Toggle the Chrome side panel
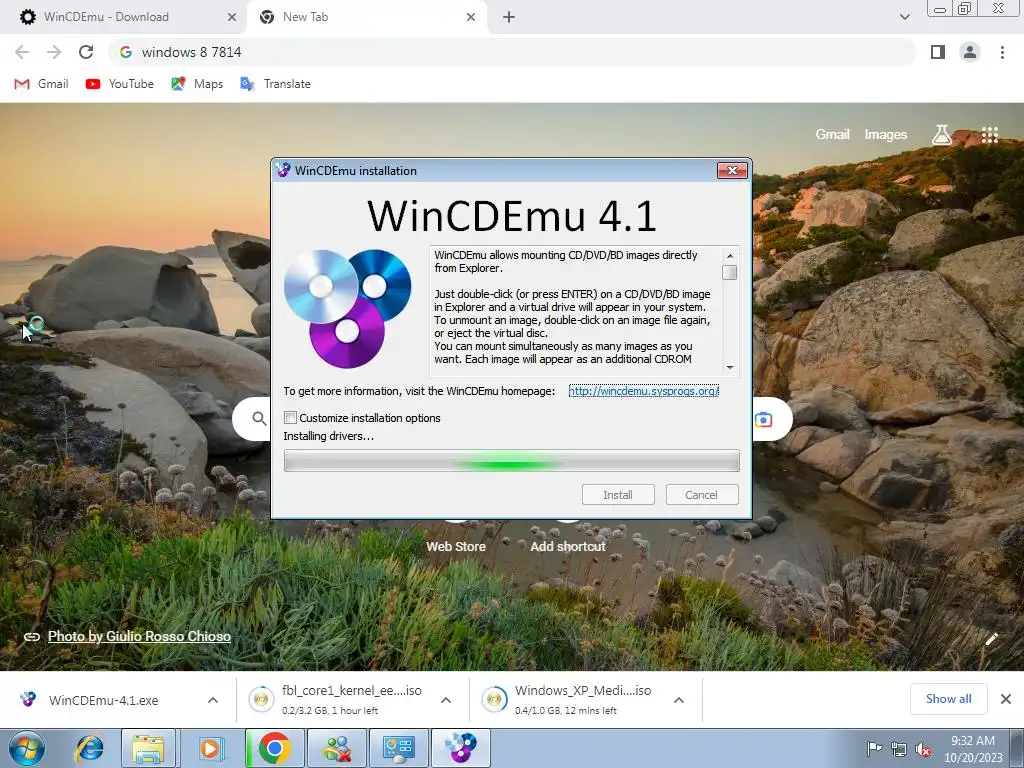 (938, 52)
